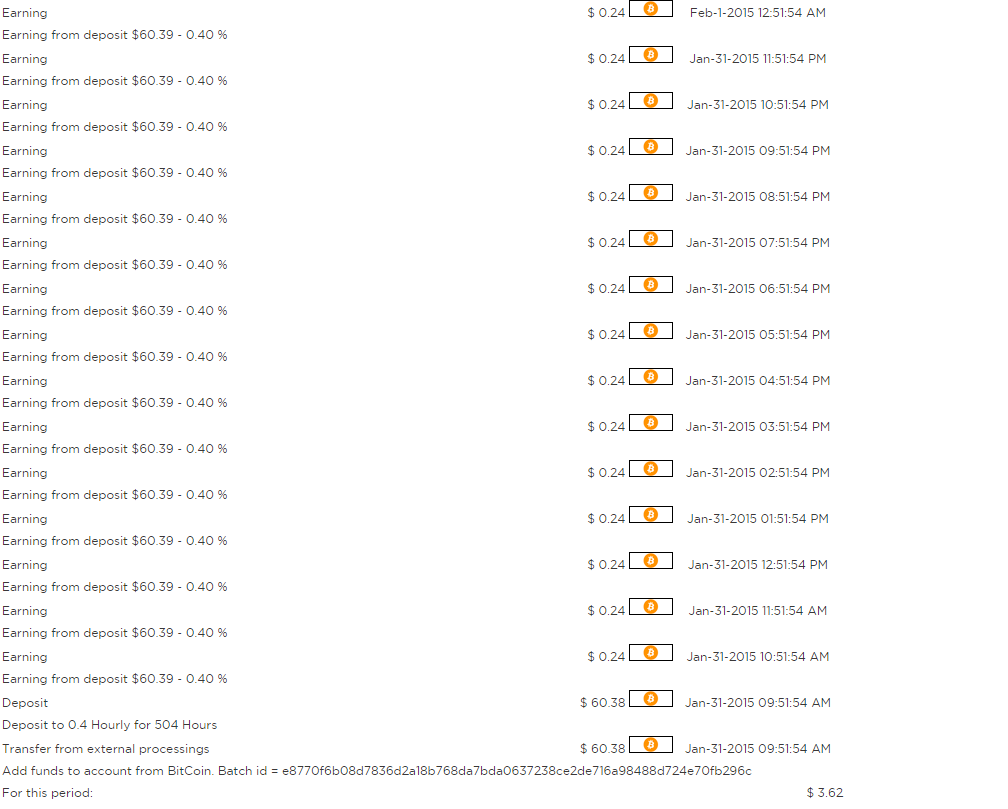Click Bitcoin icon for Jan-31-2015 11:51:54 PM earning

pyautogui.click(x=651, y=55)
